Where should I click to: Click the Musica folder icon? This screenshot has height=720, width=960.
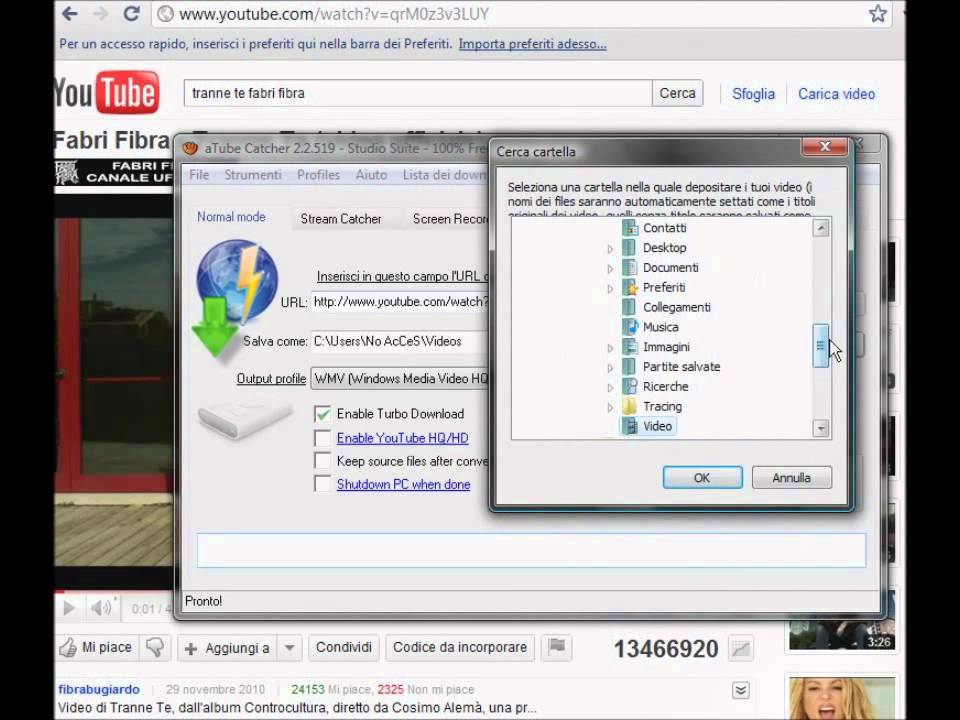click(629, 327)
